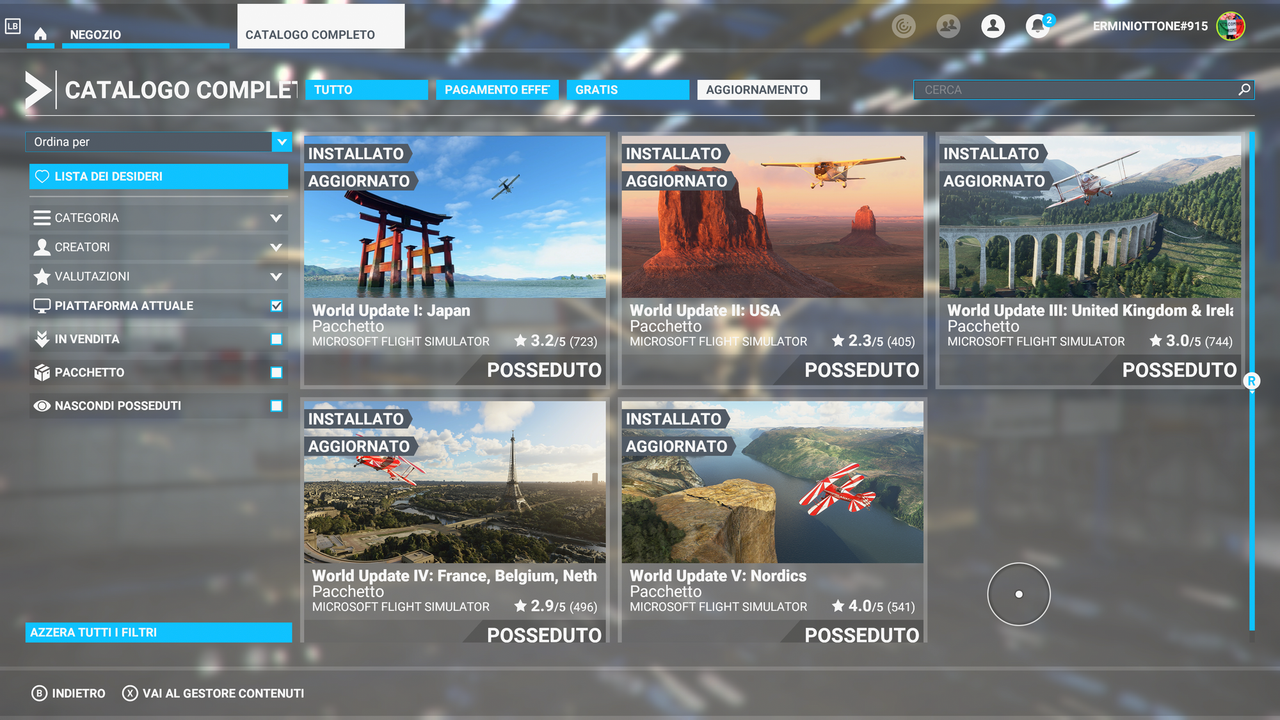This screenshot has height=720, width=1280.
Task: Click Posseduto on World Update I: Japan
Action: pos(544,370)
